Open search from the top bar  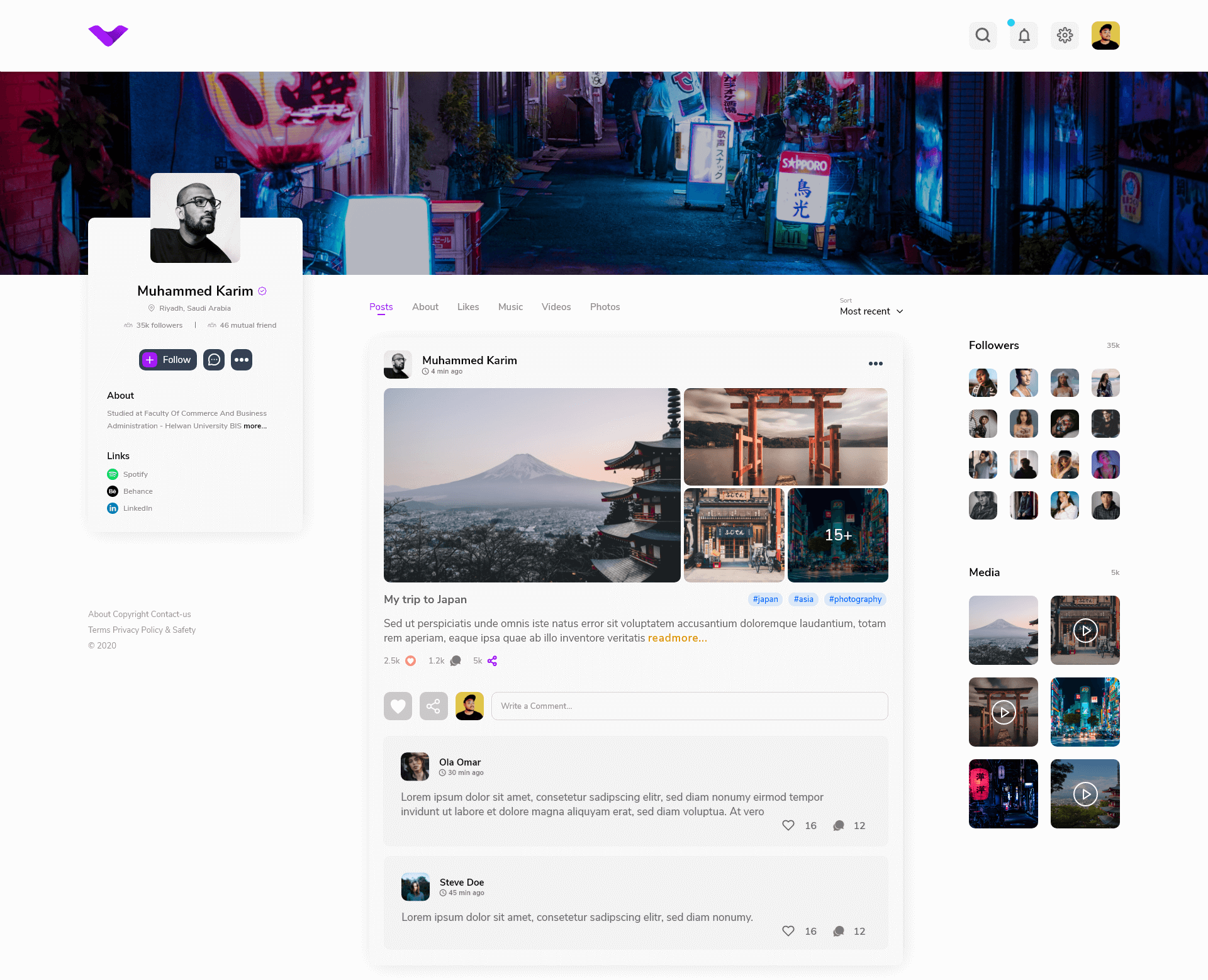tap(983, 35)
